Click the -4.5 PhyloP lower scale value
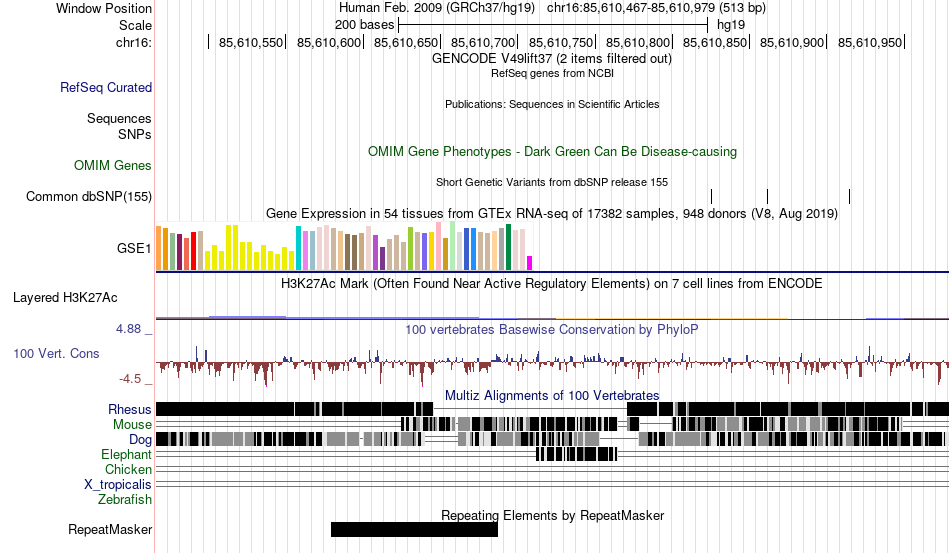 (130, 379)
